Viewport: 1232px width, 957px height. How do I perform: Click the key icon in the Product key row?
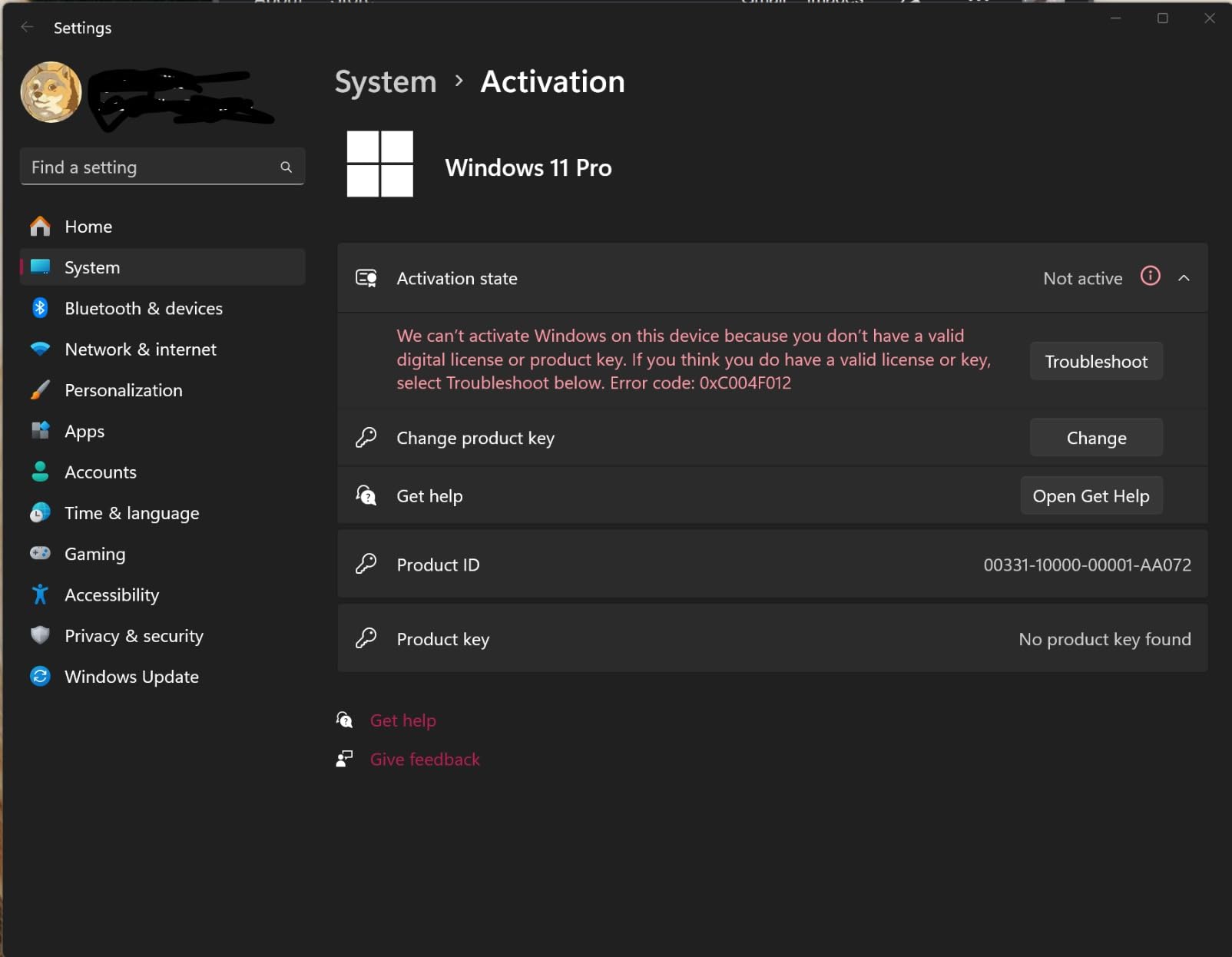point(366,638)
